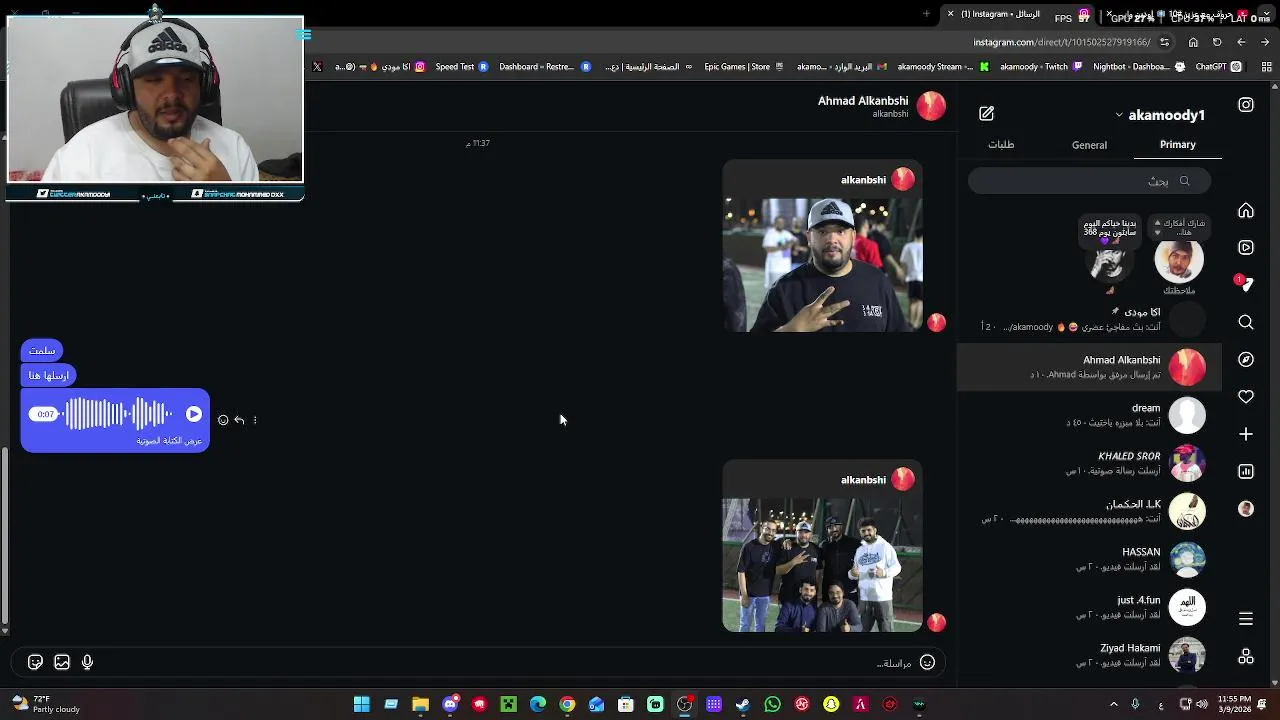
Task: Open the More hamburger menu in sidebar
Action: coord(1246,619)
